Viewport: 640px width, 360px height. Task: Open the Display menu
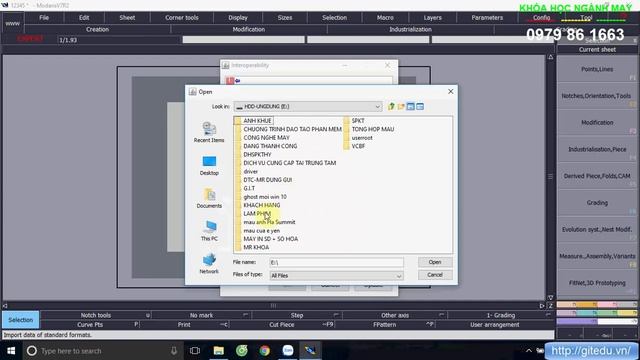coord(238,18)
